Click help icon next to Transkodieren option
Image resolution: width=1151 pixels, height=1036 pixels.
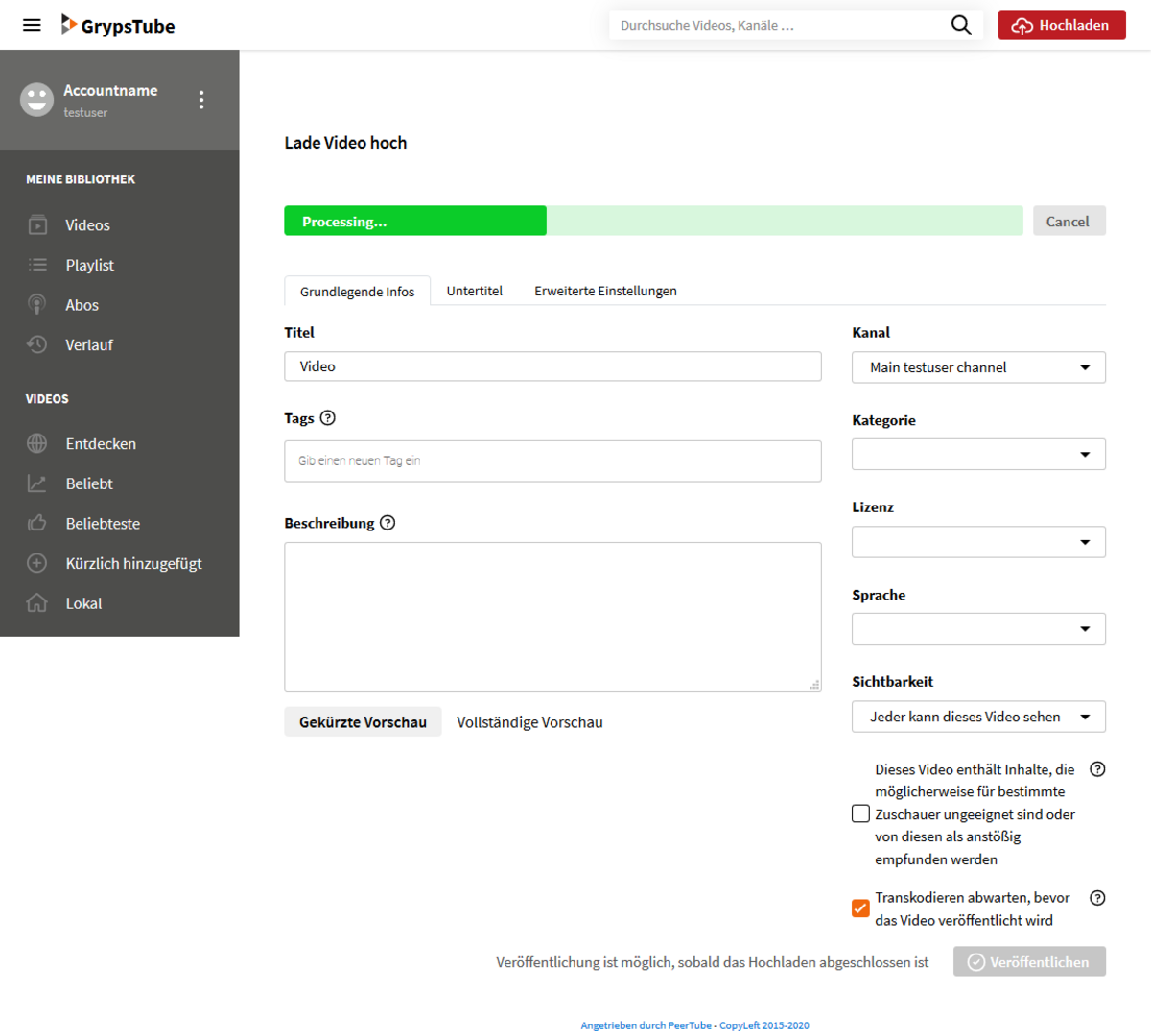pos(1097,898)
